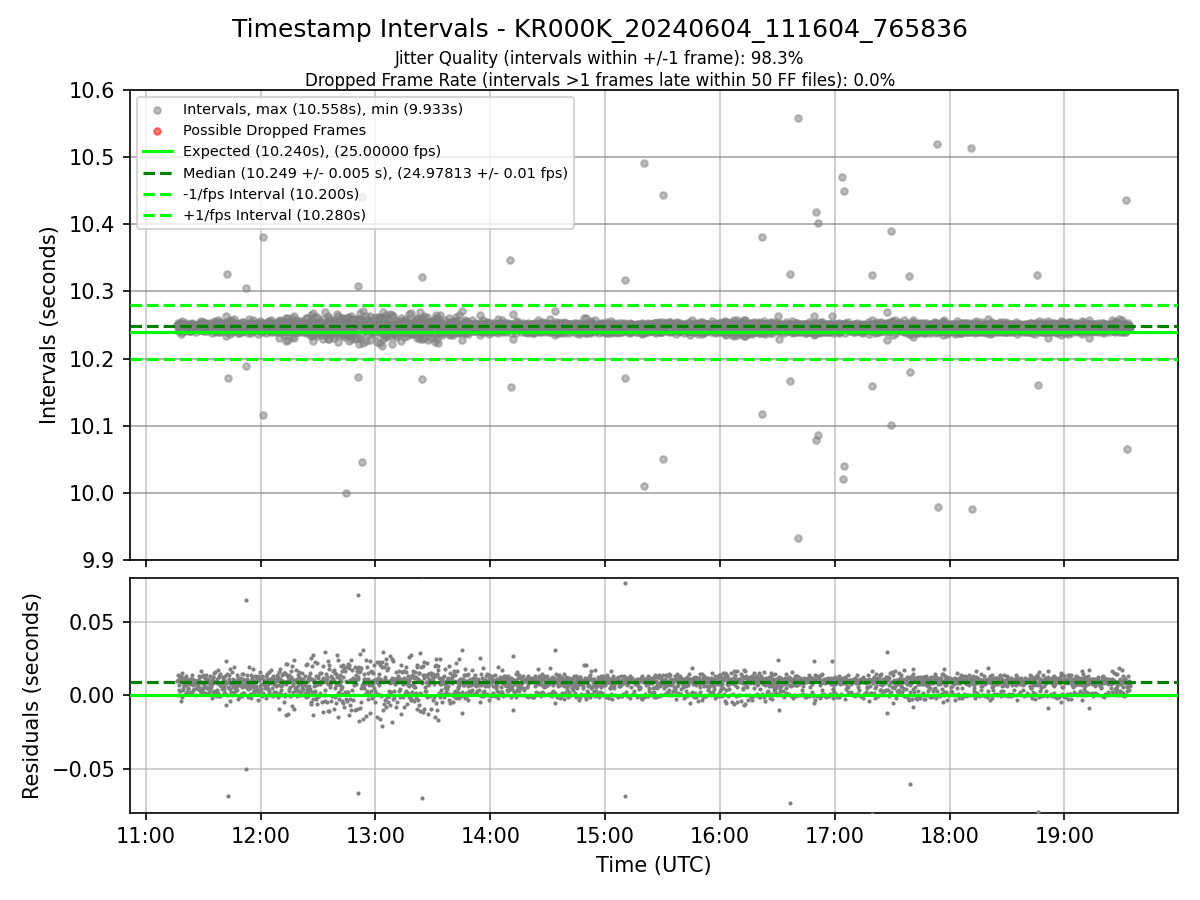Click the lowest interval point near 9.933s
This screenshot has width=1200, height=900.
798,538
